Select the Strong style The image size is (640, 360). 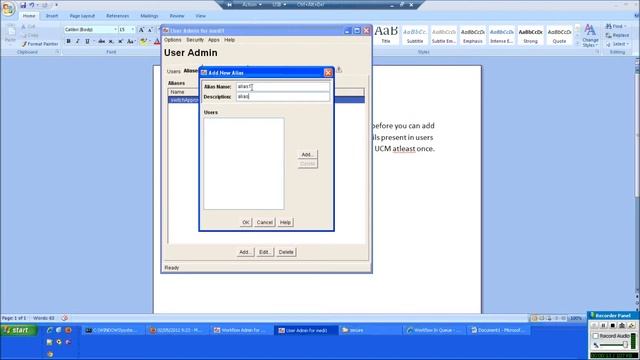click(x=530, y=35)
